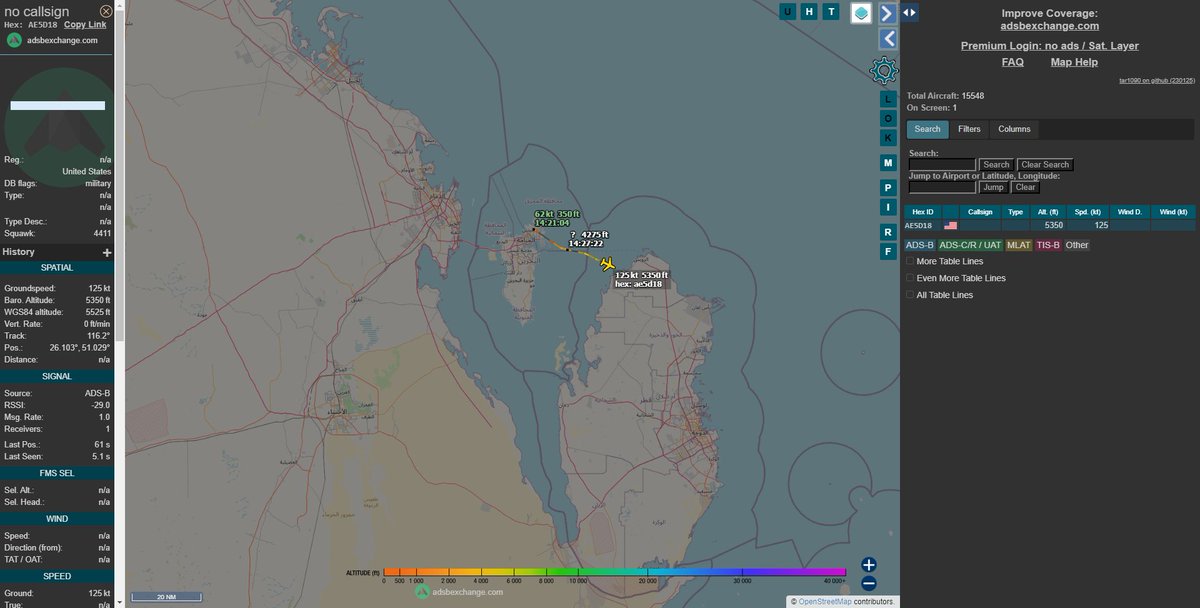Click the Clear button beside Jump
The height and width of the screenshot is (608, 1200).
pos(1025,187)
